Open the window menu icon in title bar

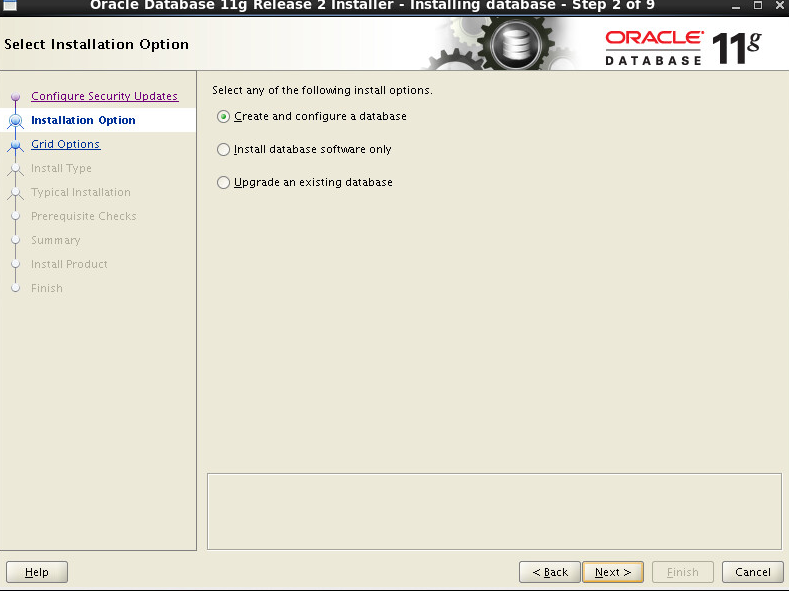(10, 6)
